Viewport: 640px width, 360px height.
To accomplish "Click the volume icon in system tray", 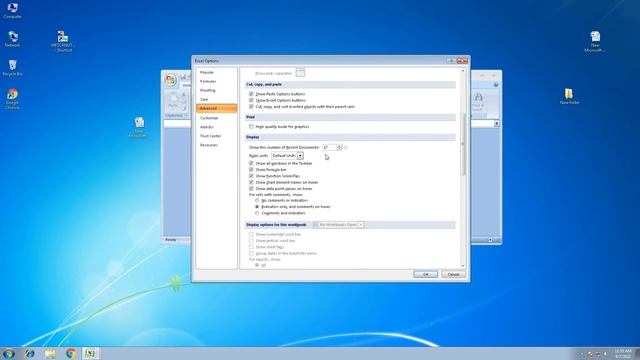I will click(x=606, y=354).
